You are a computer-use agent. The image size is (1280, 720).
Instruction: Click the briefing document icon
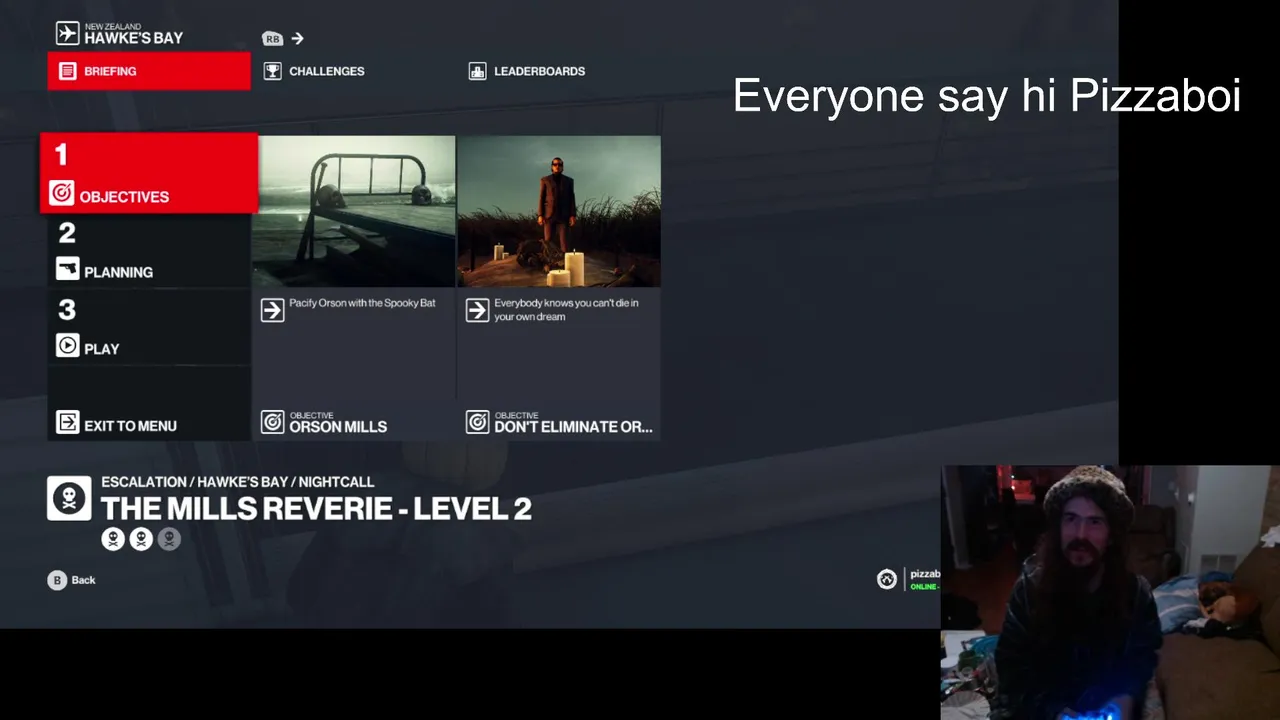[67, 71]
